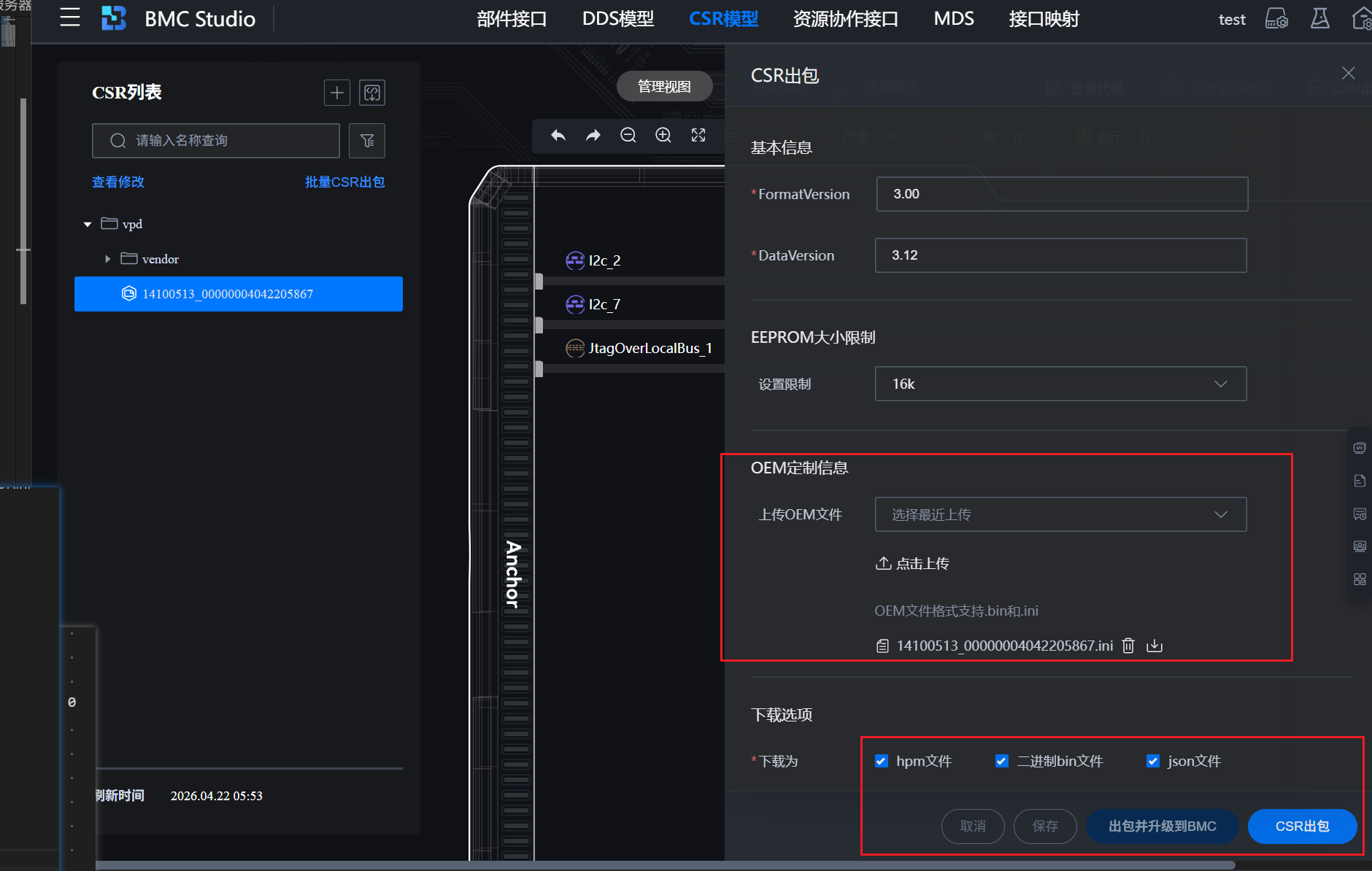
Task: Click the 点击上传 text
Action: (922, 563)
